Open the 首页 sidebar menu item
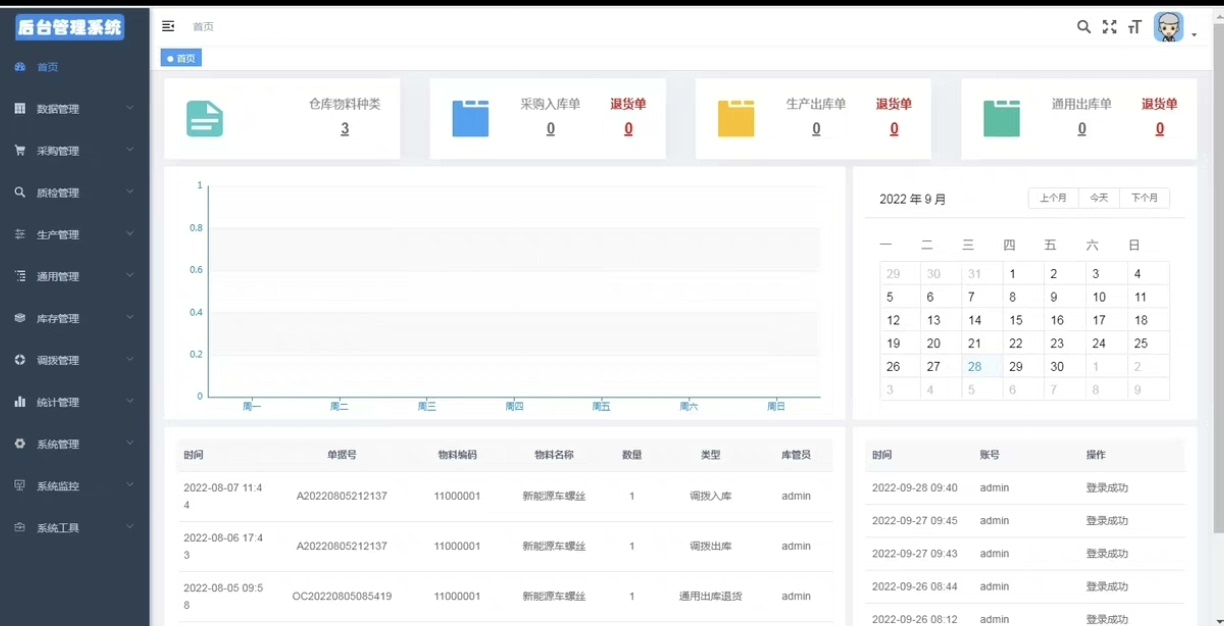The width and height of the screenshot is (1224, 626). [75, 67]
